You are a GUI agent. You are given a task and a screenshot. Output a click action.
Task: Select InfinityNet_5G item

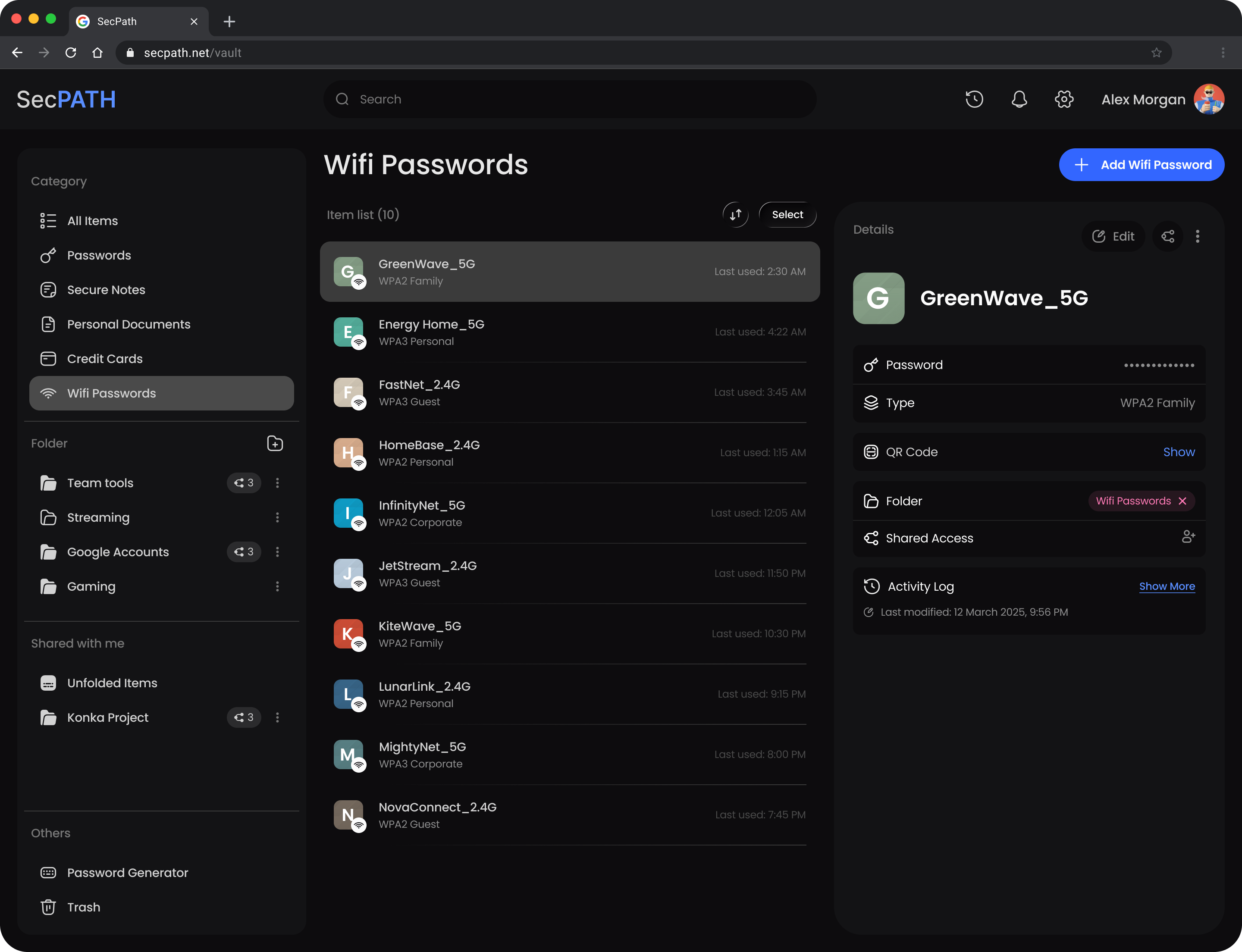(570, 514)
